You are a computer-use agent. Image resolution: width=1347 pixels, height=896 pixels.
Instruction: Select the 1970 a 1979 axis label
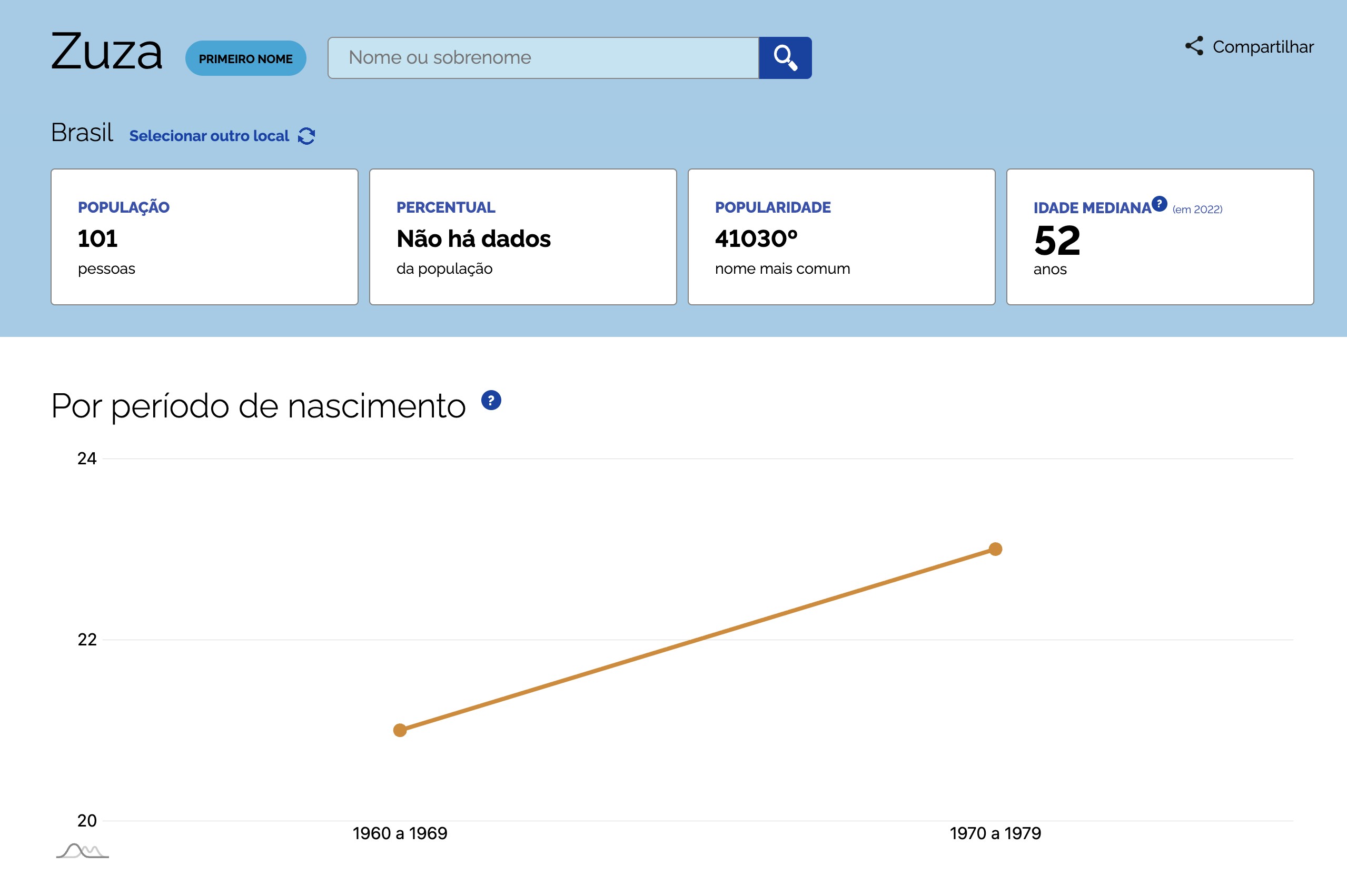(996, 833)
